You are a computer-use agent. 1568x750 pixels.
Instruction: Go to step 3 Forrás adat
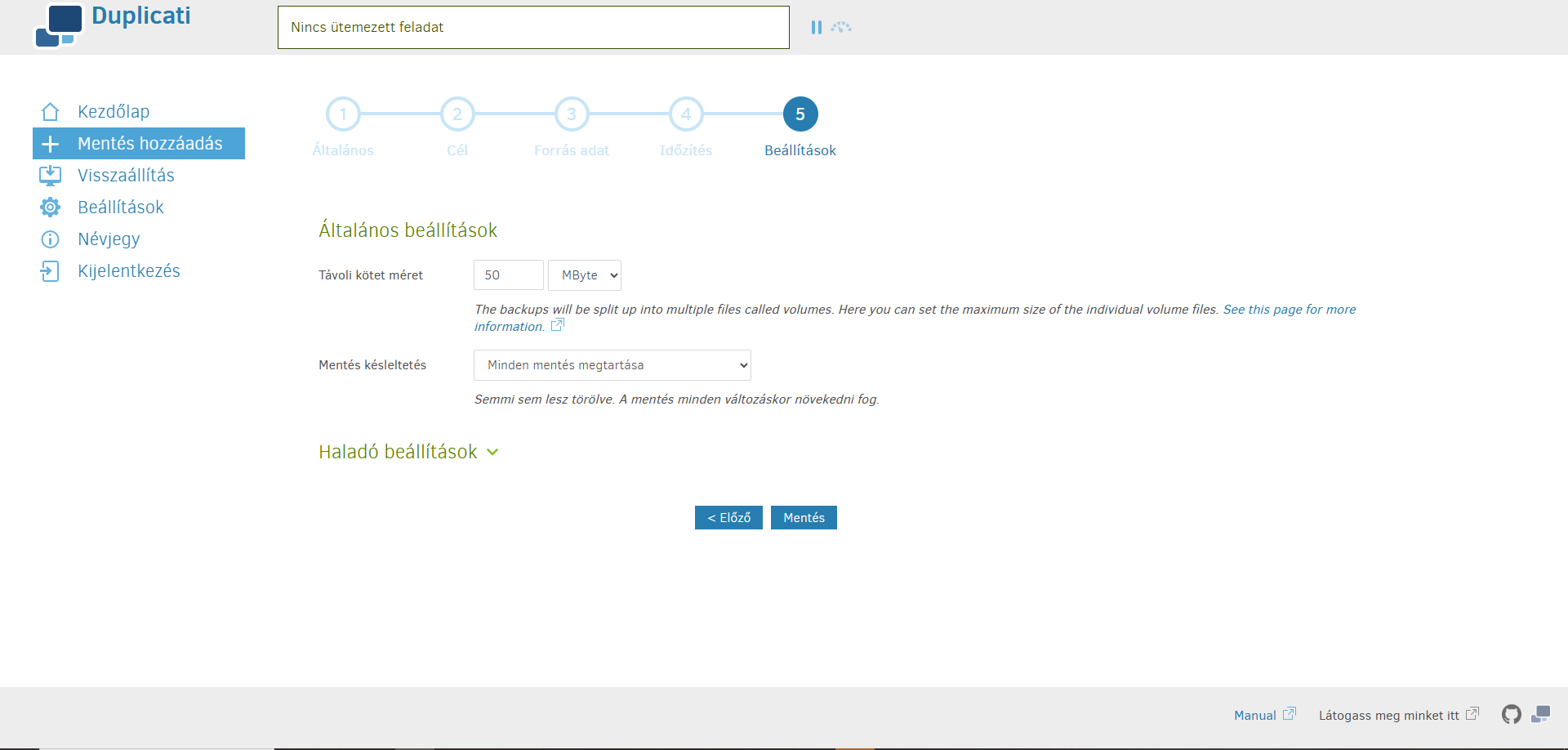(572, 114)
